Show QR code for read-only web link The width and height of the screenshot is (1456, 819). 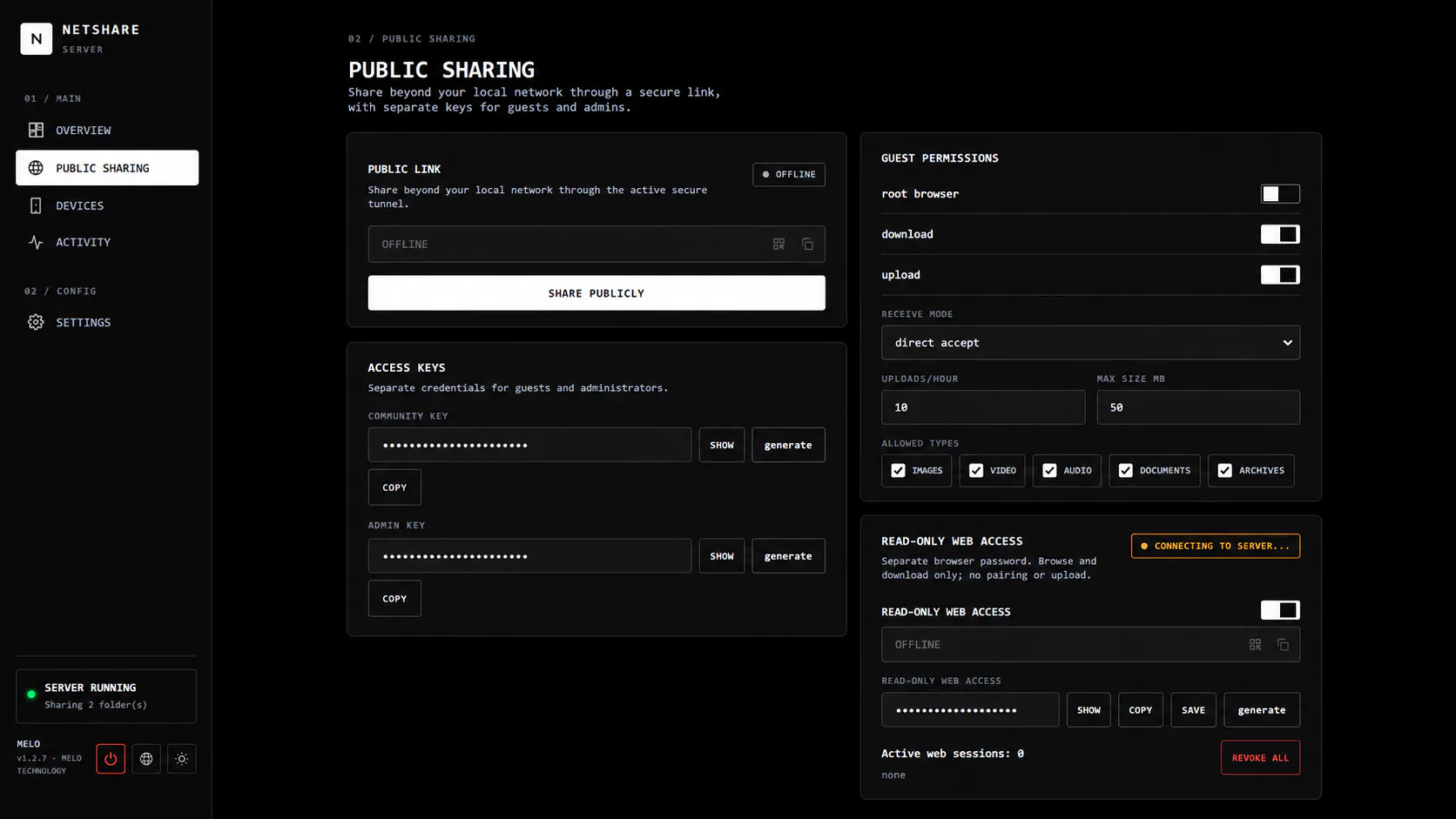tap(1255, 645)
